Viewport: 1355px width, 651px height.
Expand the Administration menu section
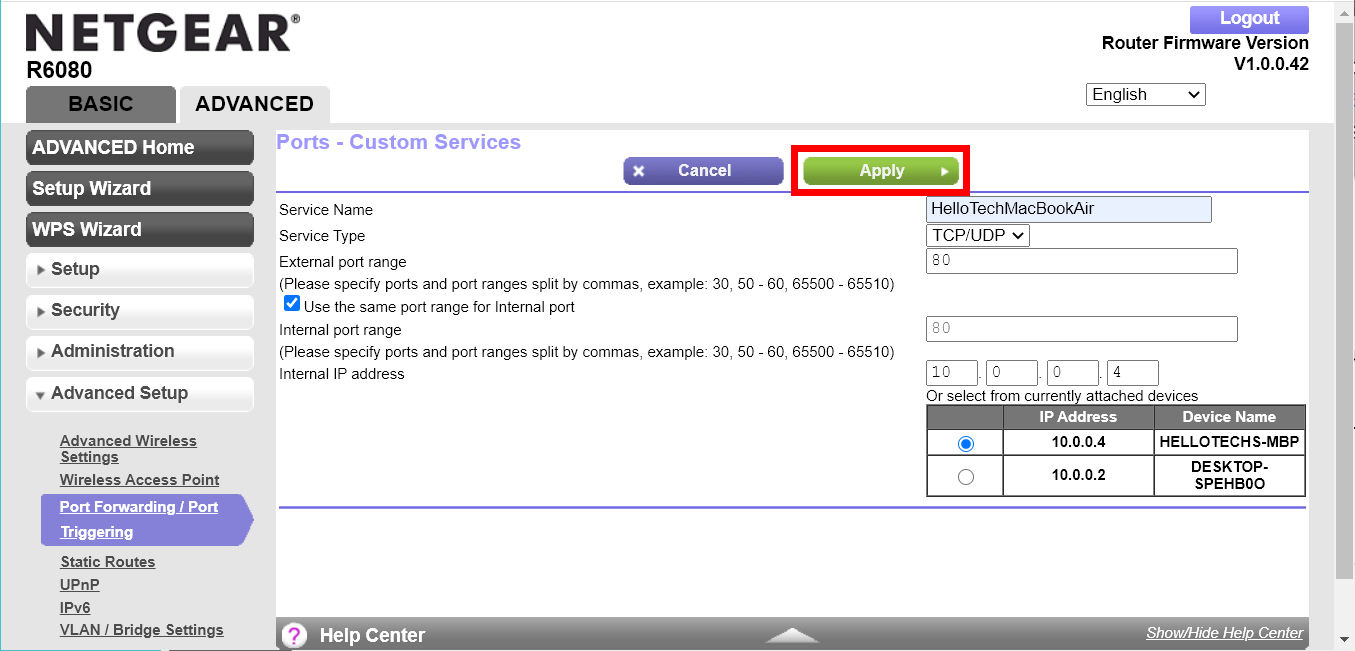[x=140, y=352]
